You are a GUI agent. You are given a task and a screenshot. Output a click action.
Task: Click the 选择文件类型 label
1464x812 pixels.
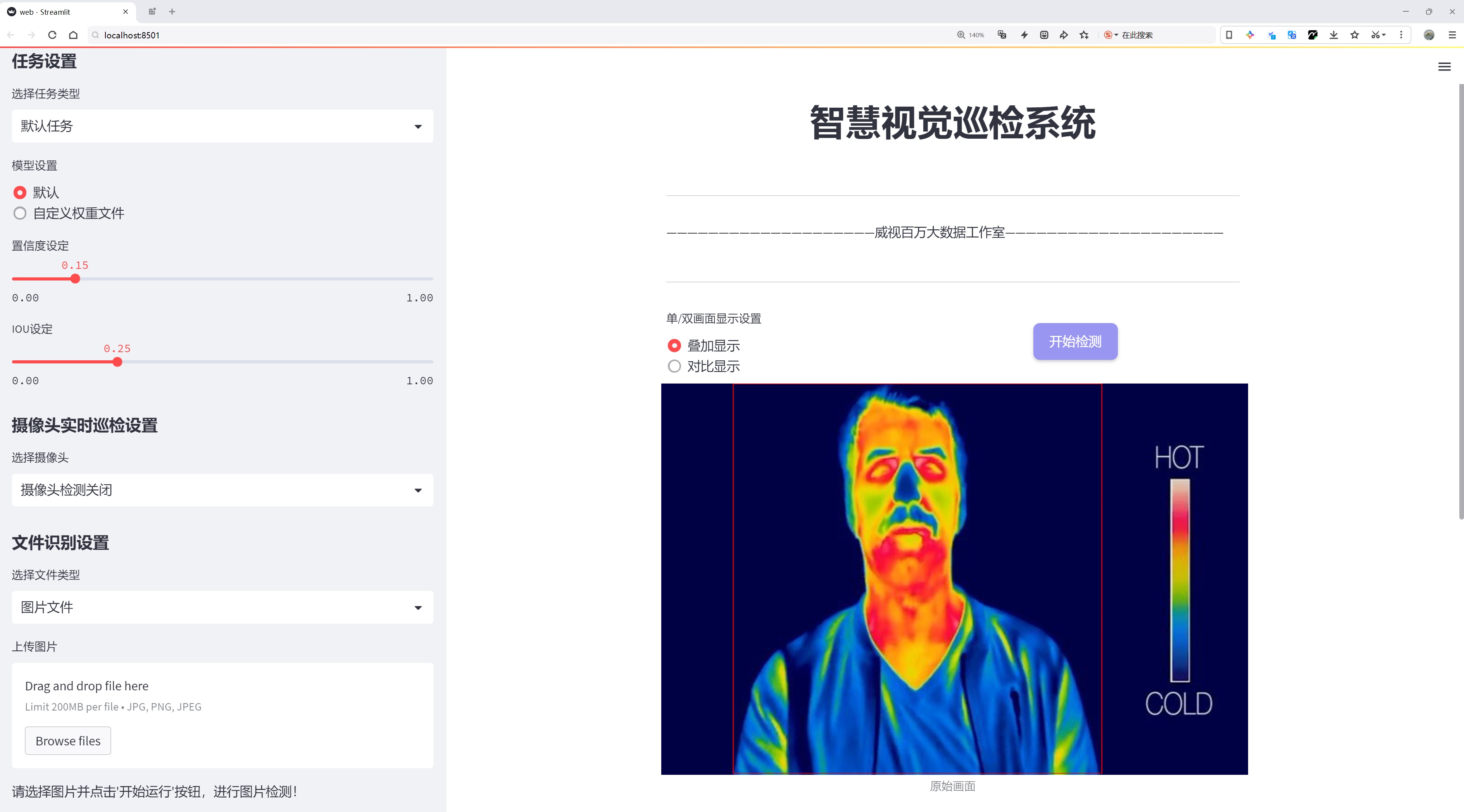click(x=46, y=575)
